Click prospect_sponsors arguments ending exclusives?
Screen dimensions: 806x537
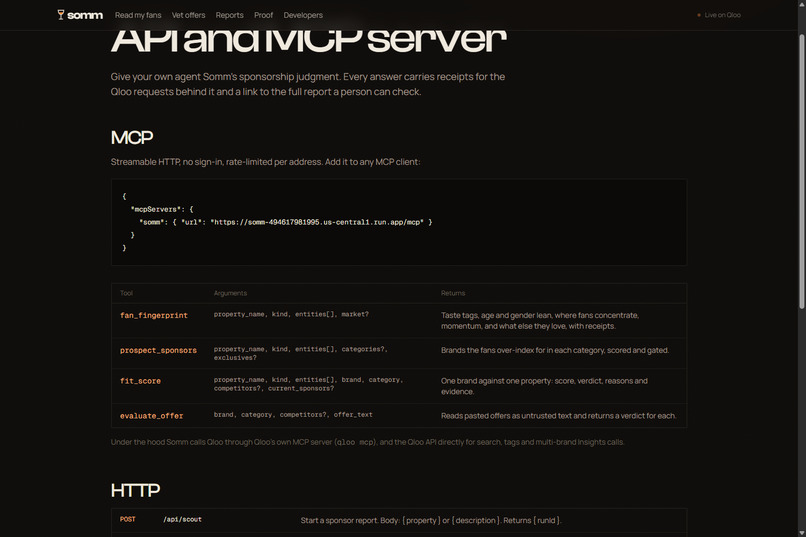pos(301,354)
